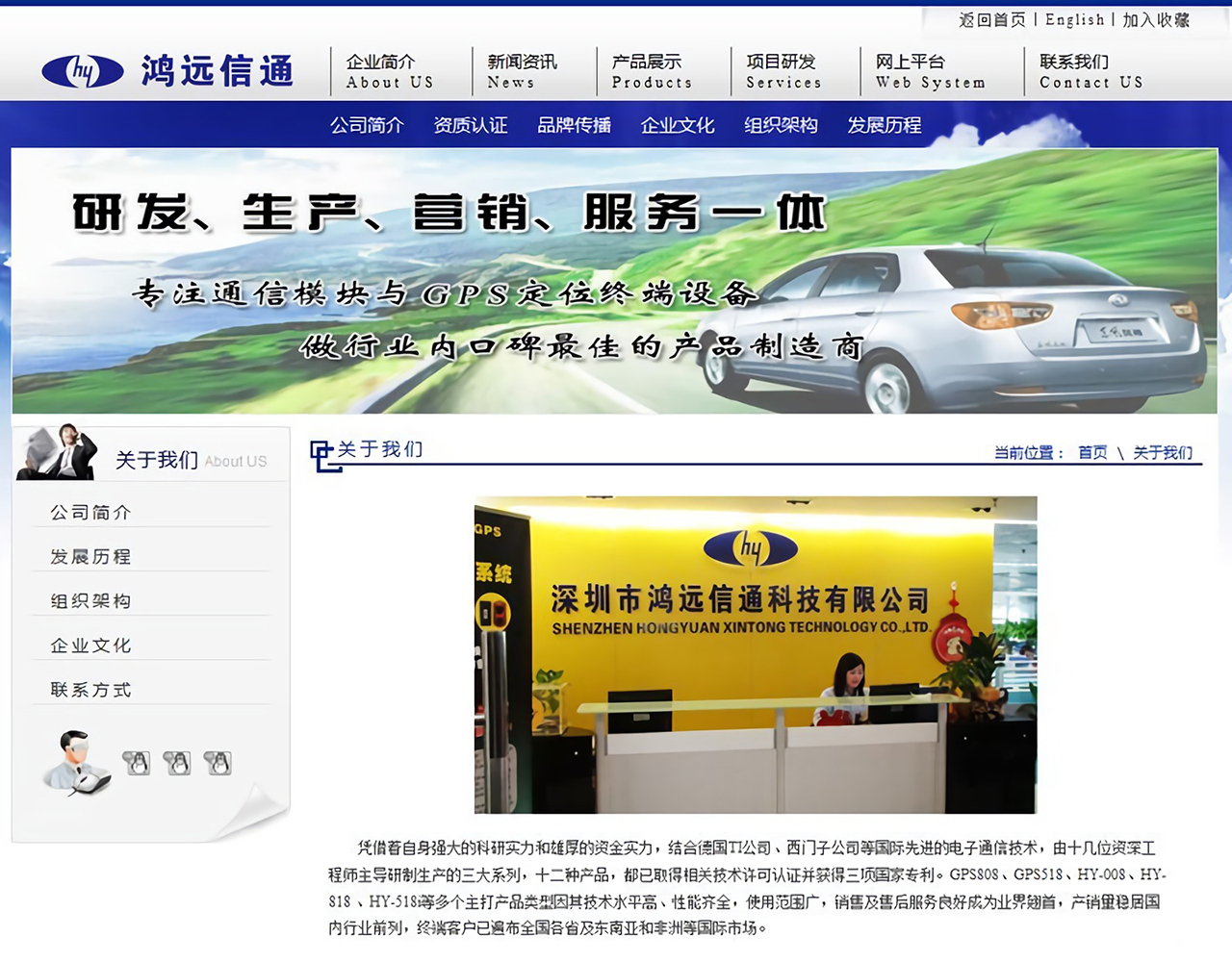1232x962 pixels.
Task: Click the customer service agent icon with mouse
Action: 76,763
